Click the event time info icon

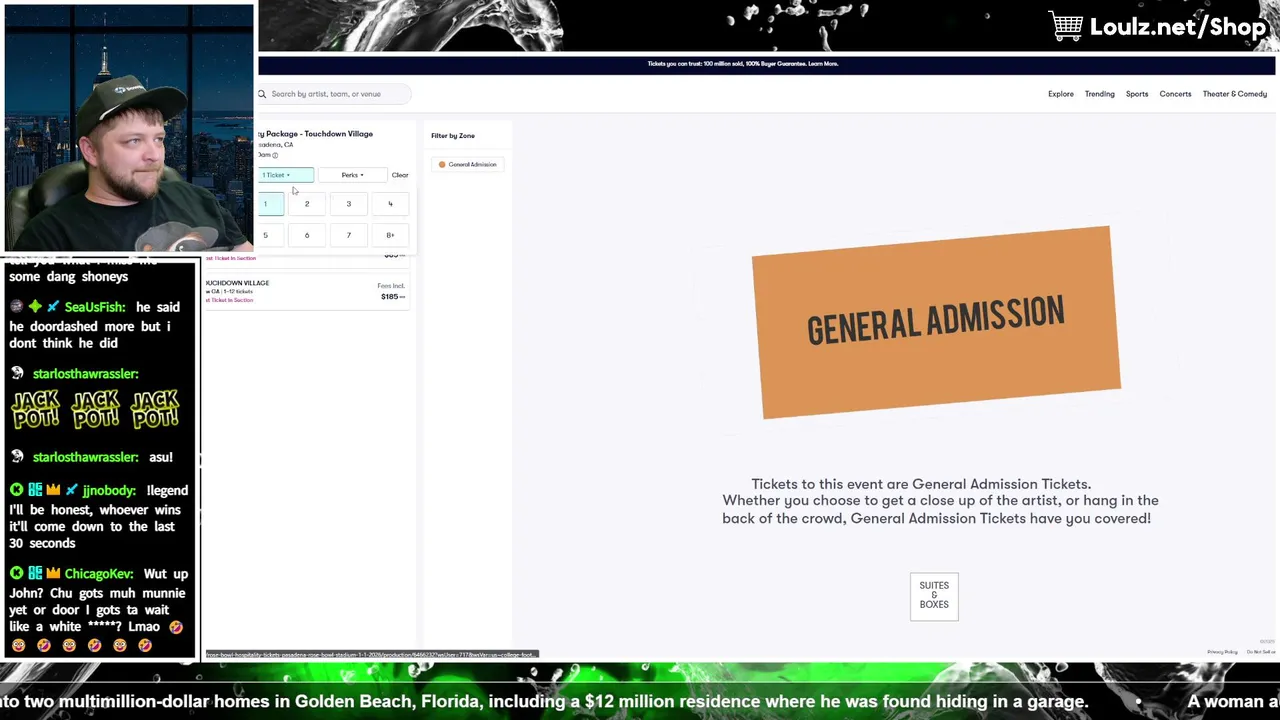275,155
